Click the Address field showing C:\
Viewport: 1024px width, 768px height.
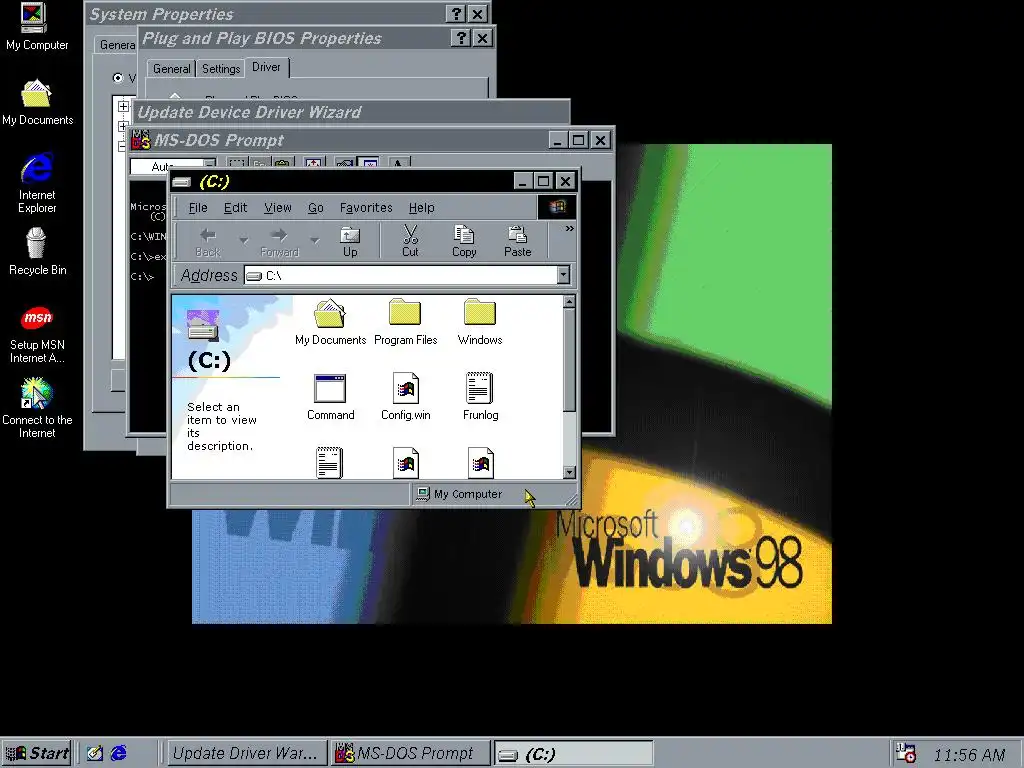click(x=400, y=275)
